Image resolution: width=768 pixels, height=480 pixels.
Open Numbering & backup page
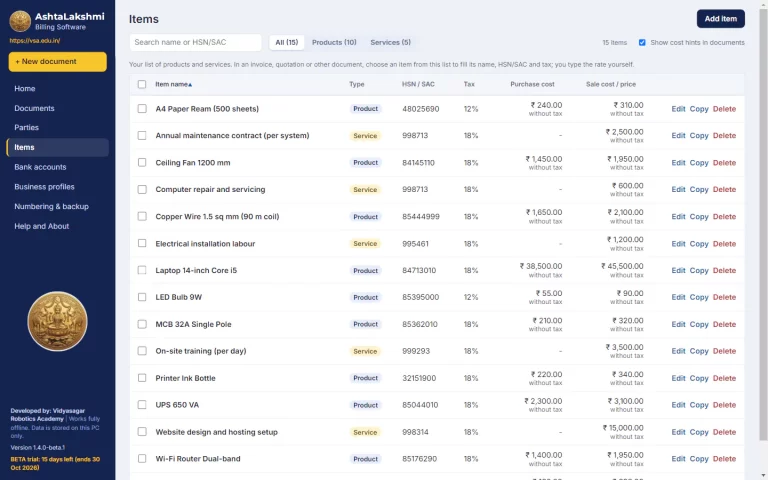pyautogui.click(x=58, y=206)
